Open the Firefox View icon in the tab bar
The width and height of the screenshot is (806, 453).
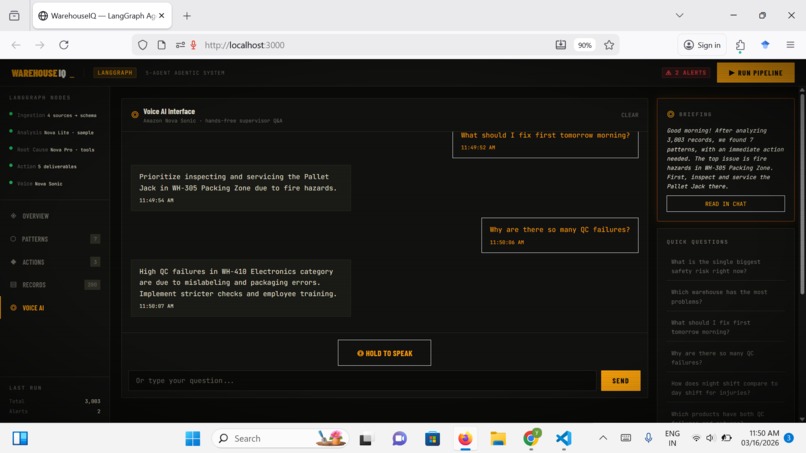[14, 16]
